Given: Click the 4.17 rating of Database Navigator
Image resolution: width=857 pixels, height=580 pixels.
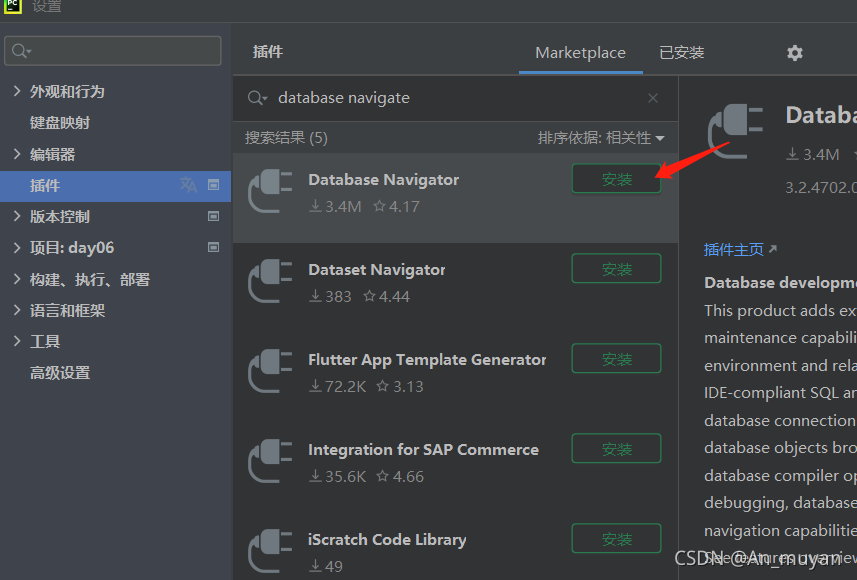Looking at the screenshot, I should pos(397,207).
